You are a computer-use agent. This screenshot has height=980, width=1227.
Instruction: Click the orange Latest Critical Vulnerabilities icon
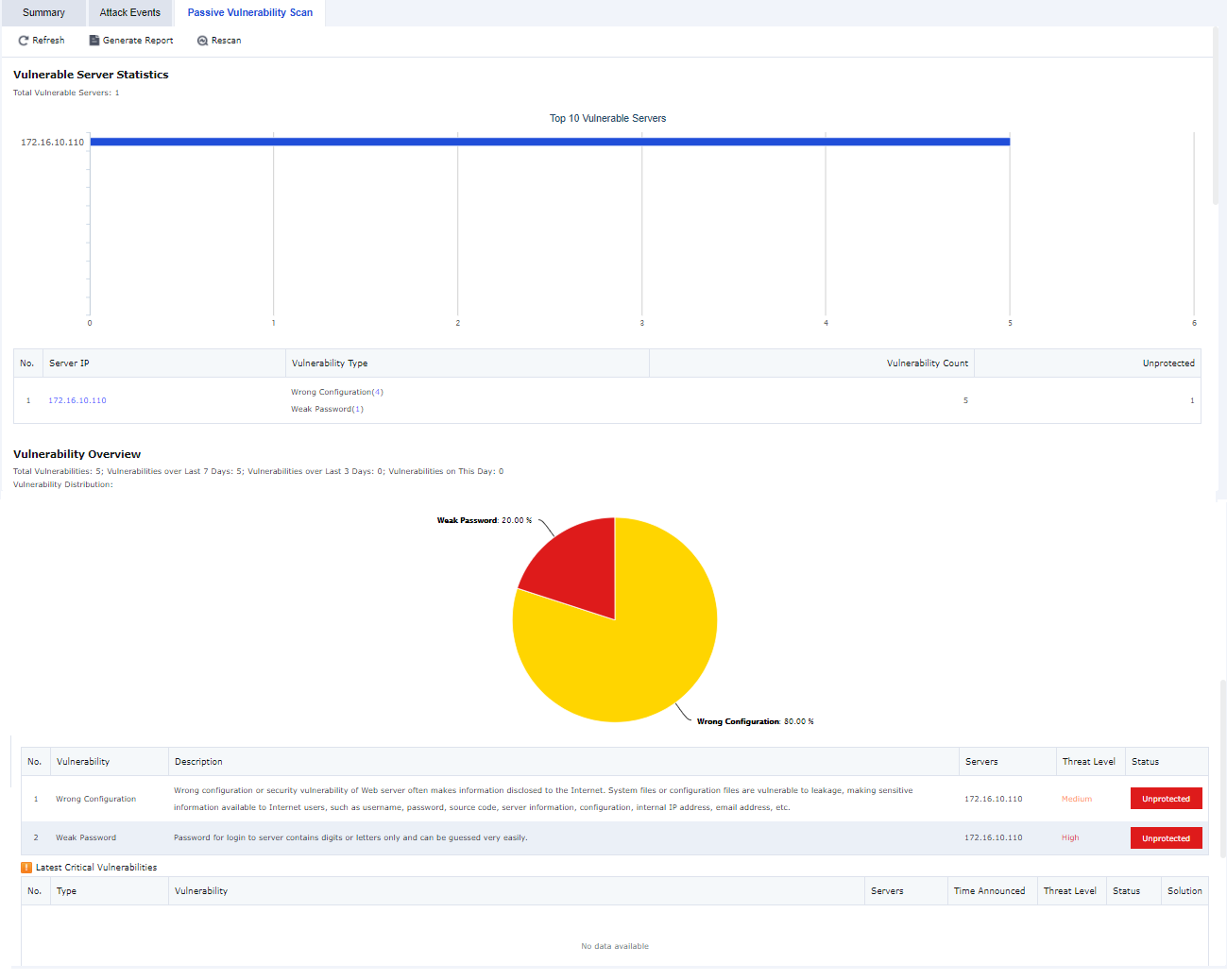(x=26, y=868)
